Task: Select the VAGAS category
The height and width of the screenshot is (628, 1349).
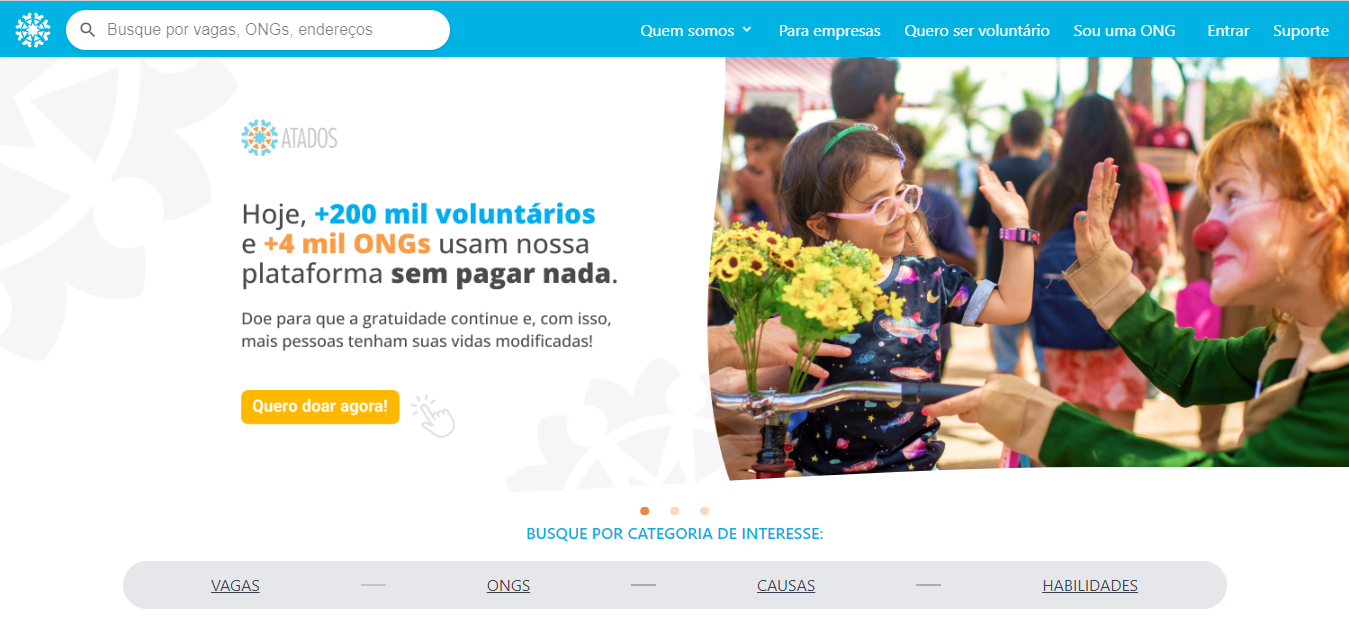Action: pyautogui.click(x=235, y=586)
